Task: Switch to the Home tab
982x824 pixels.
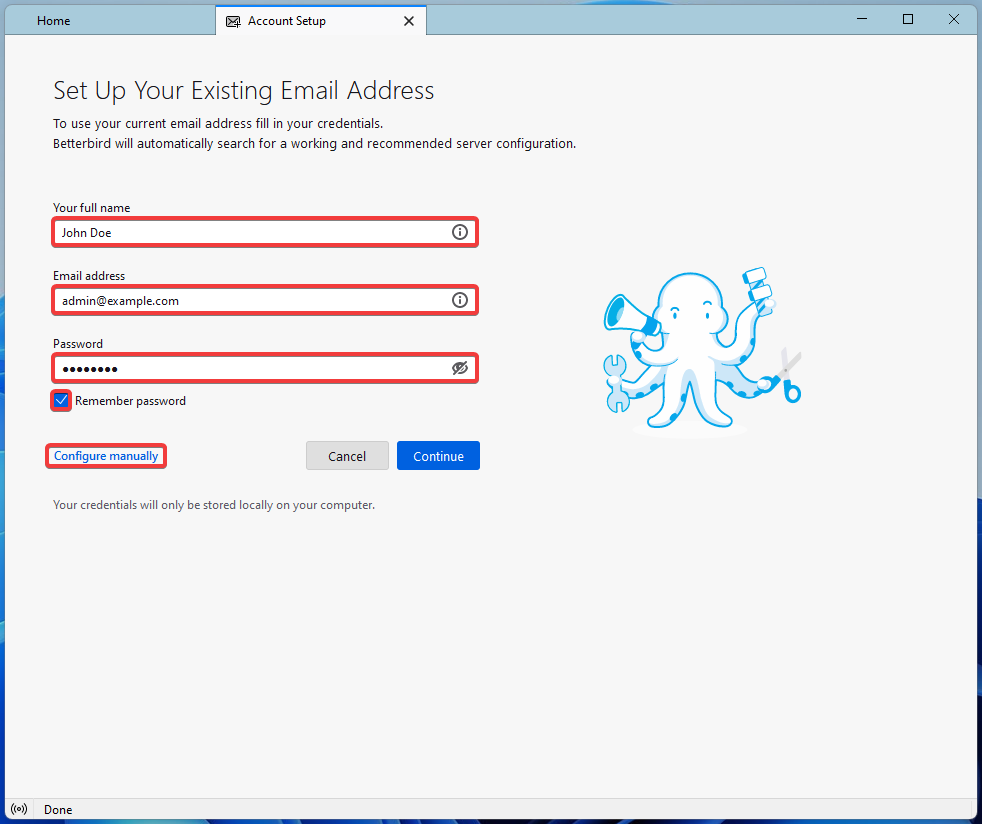Action: (54, 21)
